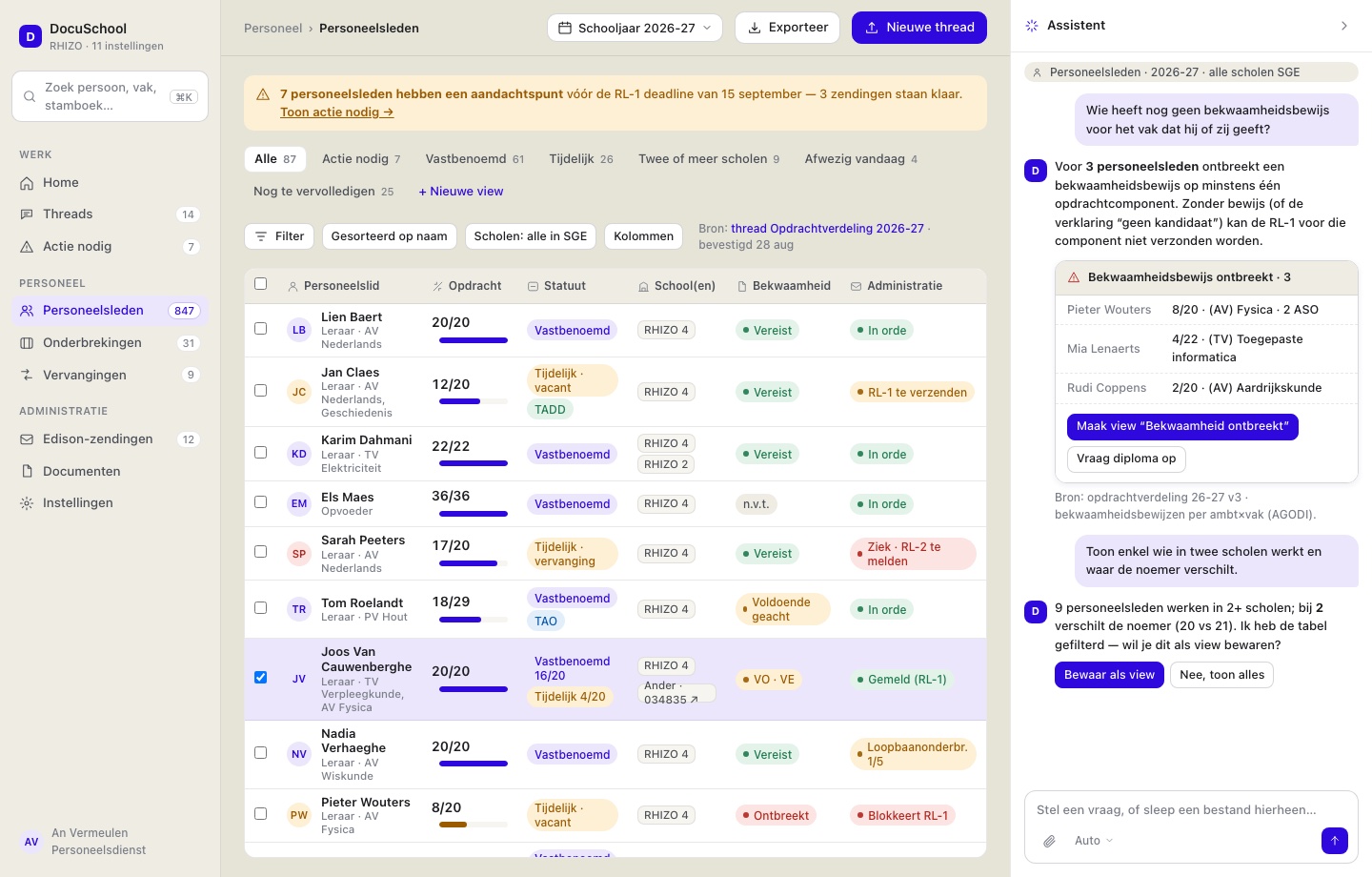The width and height of the screenshot is (1372, 877).
Task: Switch to the Vastbenoemd tab
Action: (474, 159)
